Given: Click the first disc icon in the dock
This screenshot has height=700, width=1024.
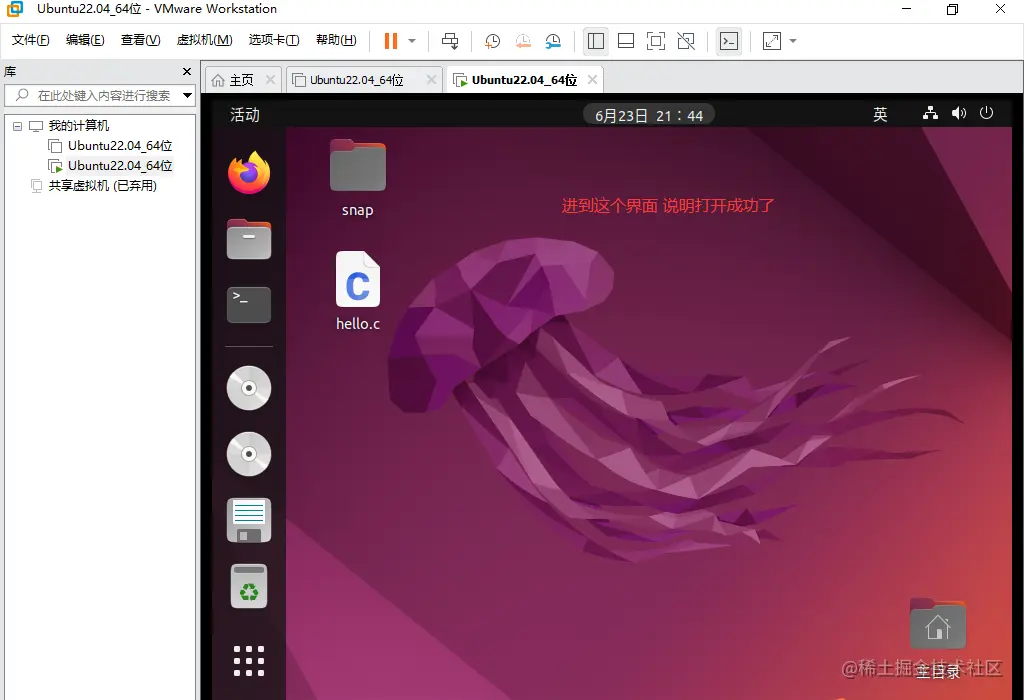Looking at the screenshot, I should click(x=249, y=388).
